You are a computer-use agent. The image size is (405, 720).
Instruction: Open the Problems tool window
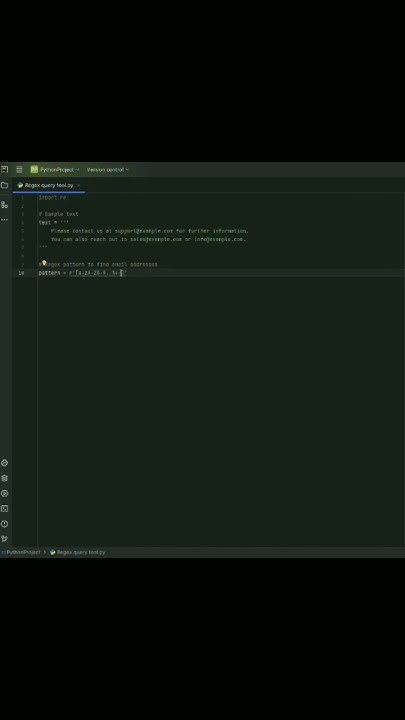click(x=5, y=523)
